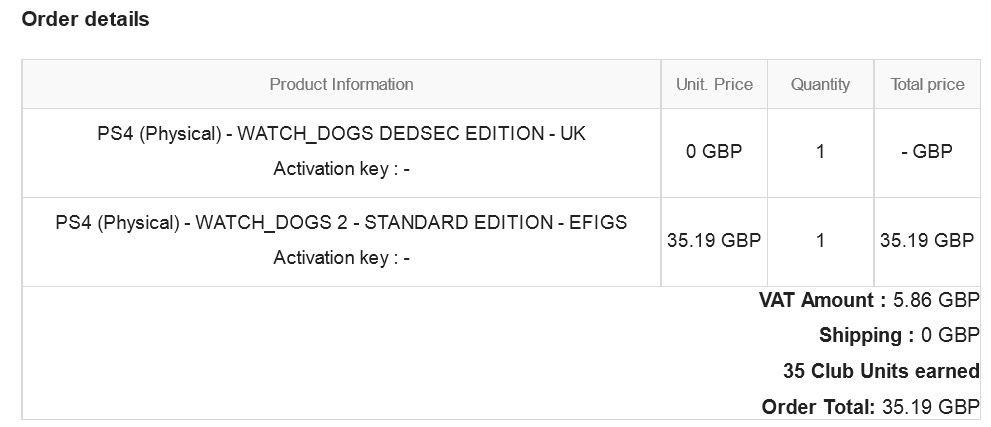
Task: Select WATCH_DOGS 2 STANDARD EDITION product name
Action: (x=341, y=222)
